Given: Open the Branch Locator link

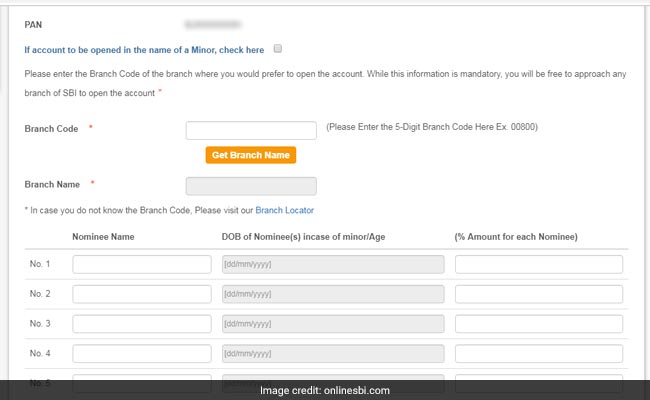Looking at the screenshot, I should click(284, 210).
